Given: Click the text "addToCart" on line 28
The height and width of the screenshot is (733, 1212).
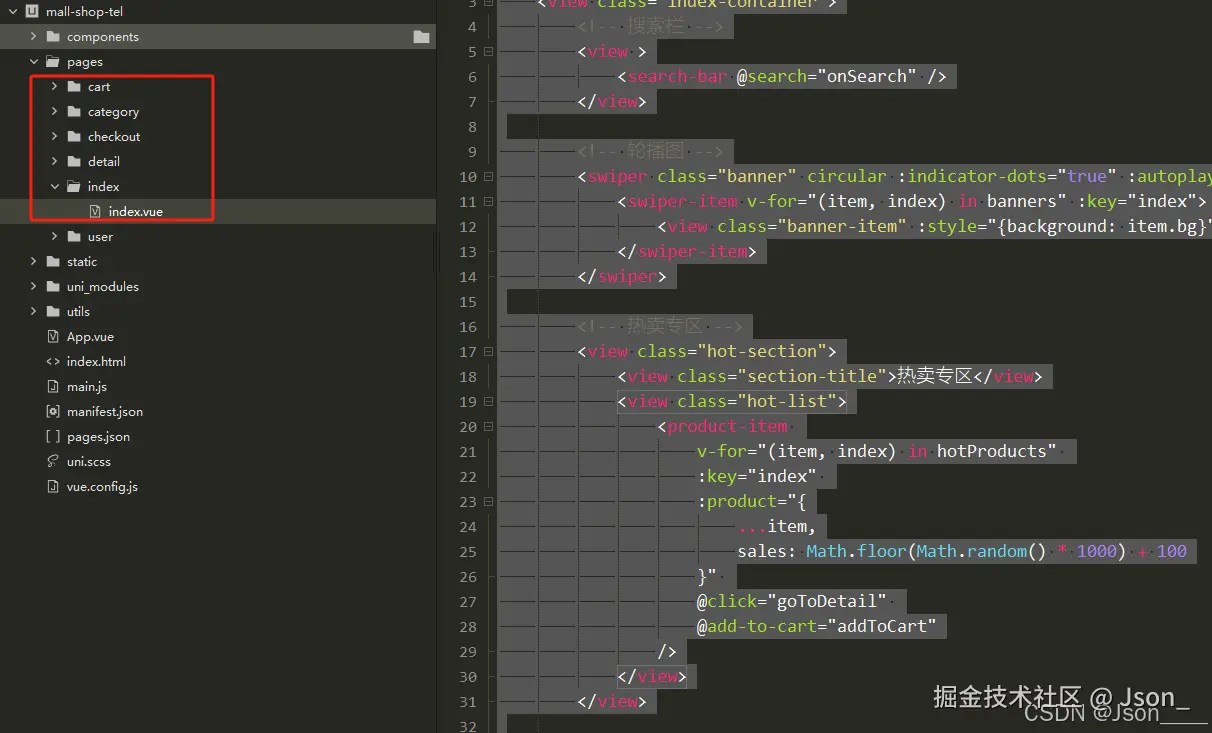Looking at the screenshot, I should 881,626.
